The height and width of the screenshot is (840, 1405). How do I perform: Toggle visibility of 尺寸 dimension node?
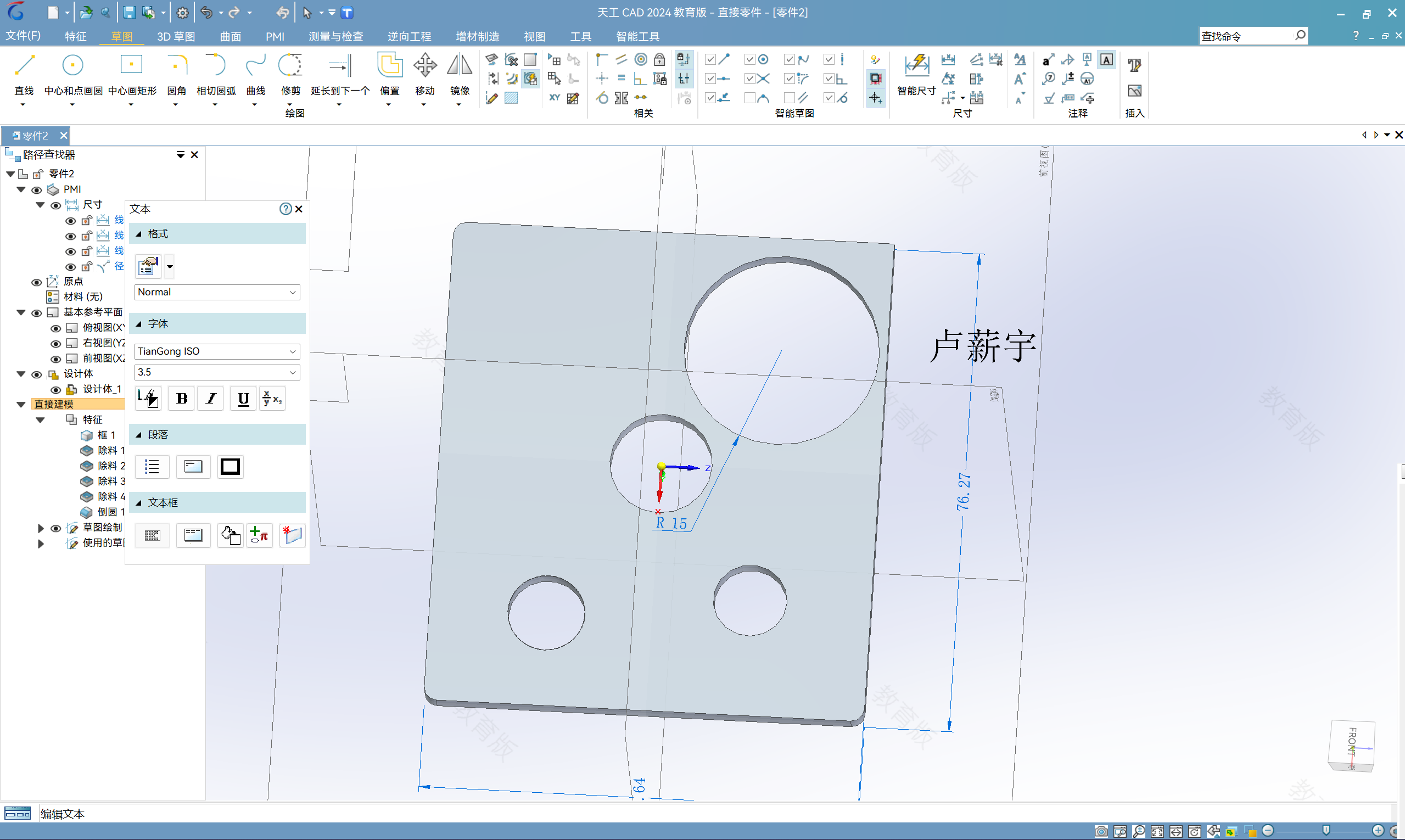tap(55, 204)
